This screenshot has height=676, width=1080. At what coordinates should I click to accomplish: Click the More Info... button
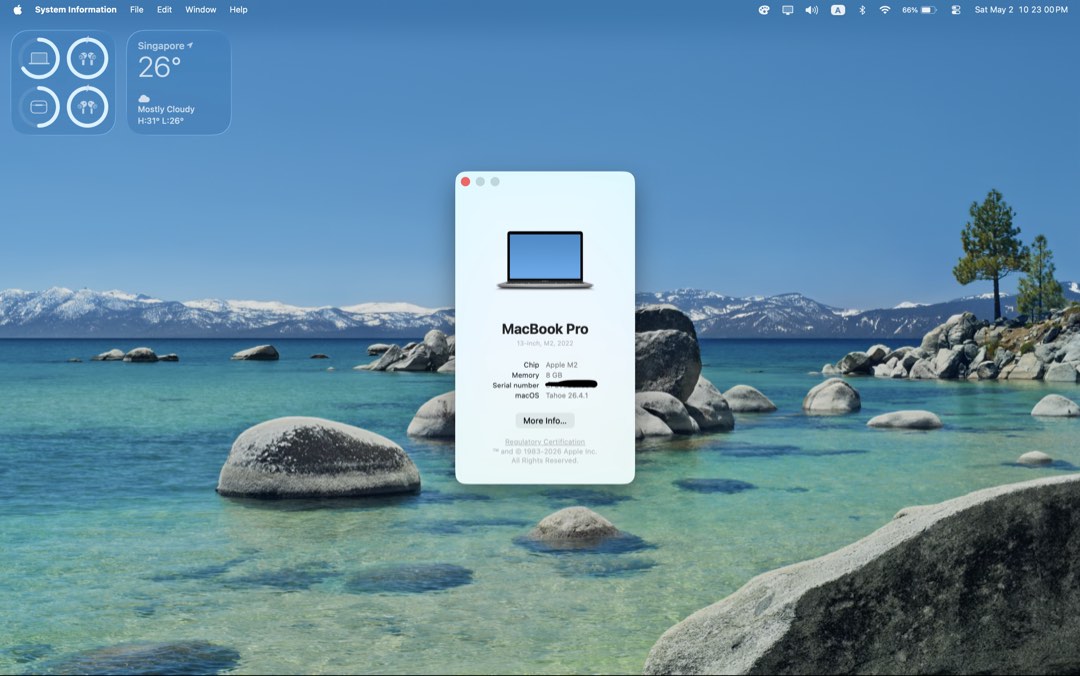(x=545, y=420)
